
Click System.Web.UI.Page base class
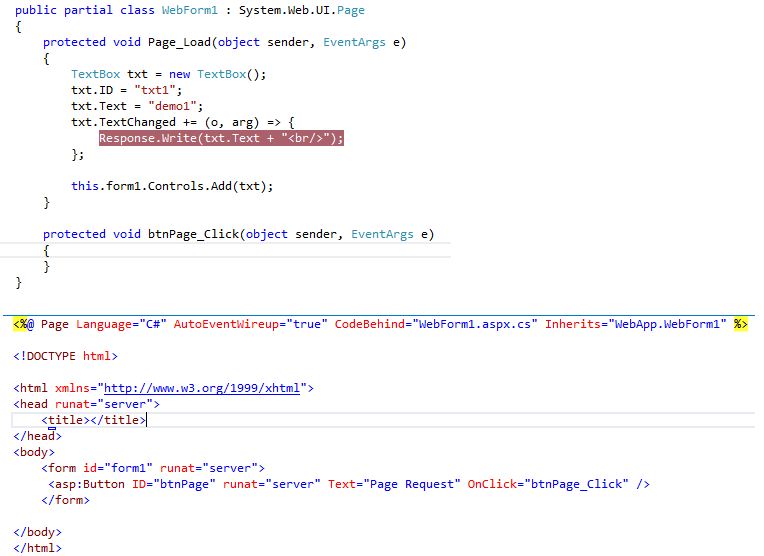[x=302, y=10]
